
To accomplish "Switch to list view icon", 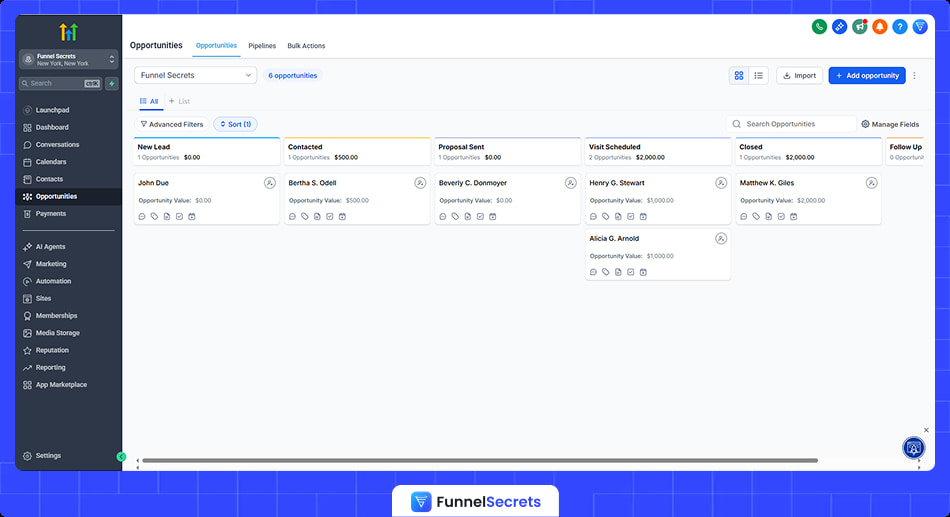I will (x=759, y=76).
